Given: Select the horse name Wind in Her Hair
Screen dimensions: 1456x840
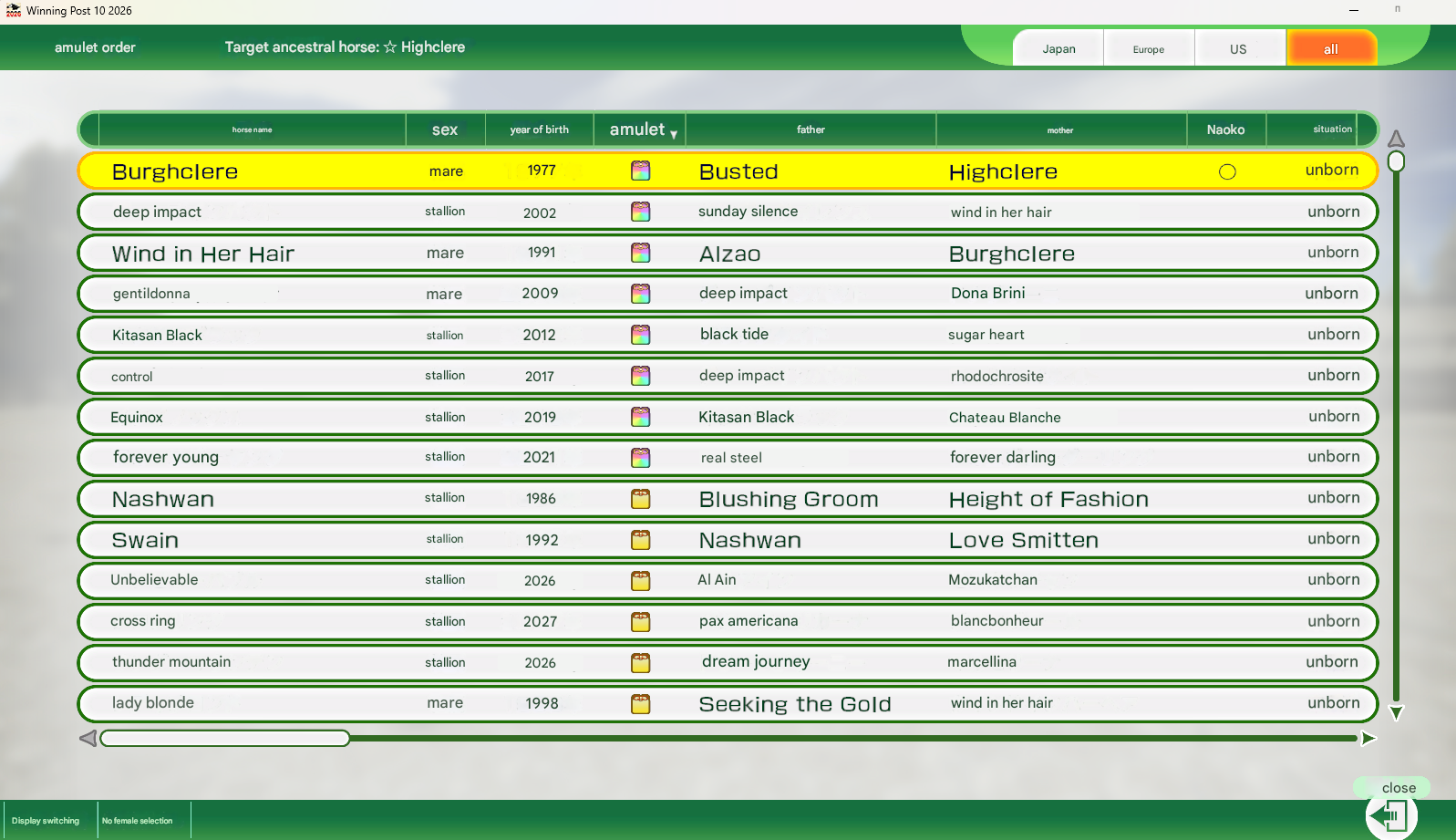Looking at the screenshot, I should click(203, 254).
